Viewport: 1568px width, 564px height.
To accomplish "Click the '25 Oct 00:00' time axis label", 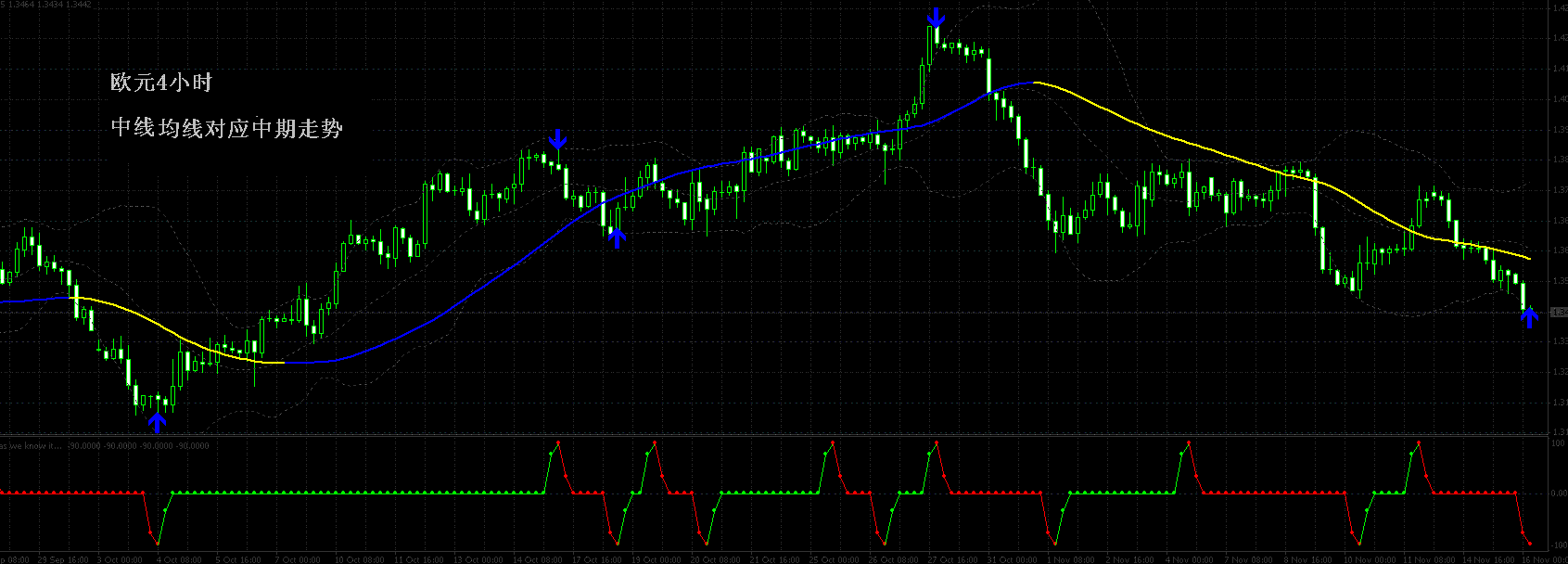I will [x=834, y=559].
